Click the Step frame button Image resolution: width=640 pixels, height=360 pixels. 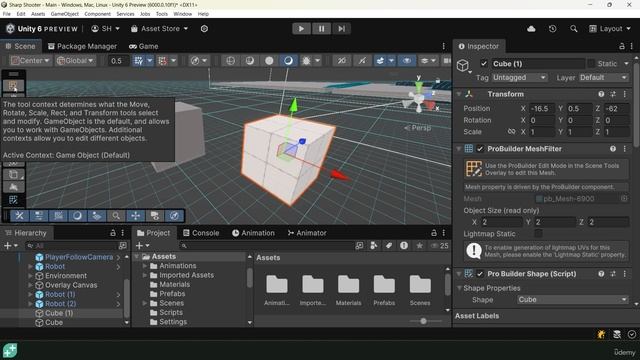(x=341, y=29)
